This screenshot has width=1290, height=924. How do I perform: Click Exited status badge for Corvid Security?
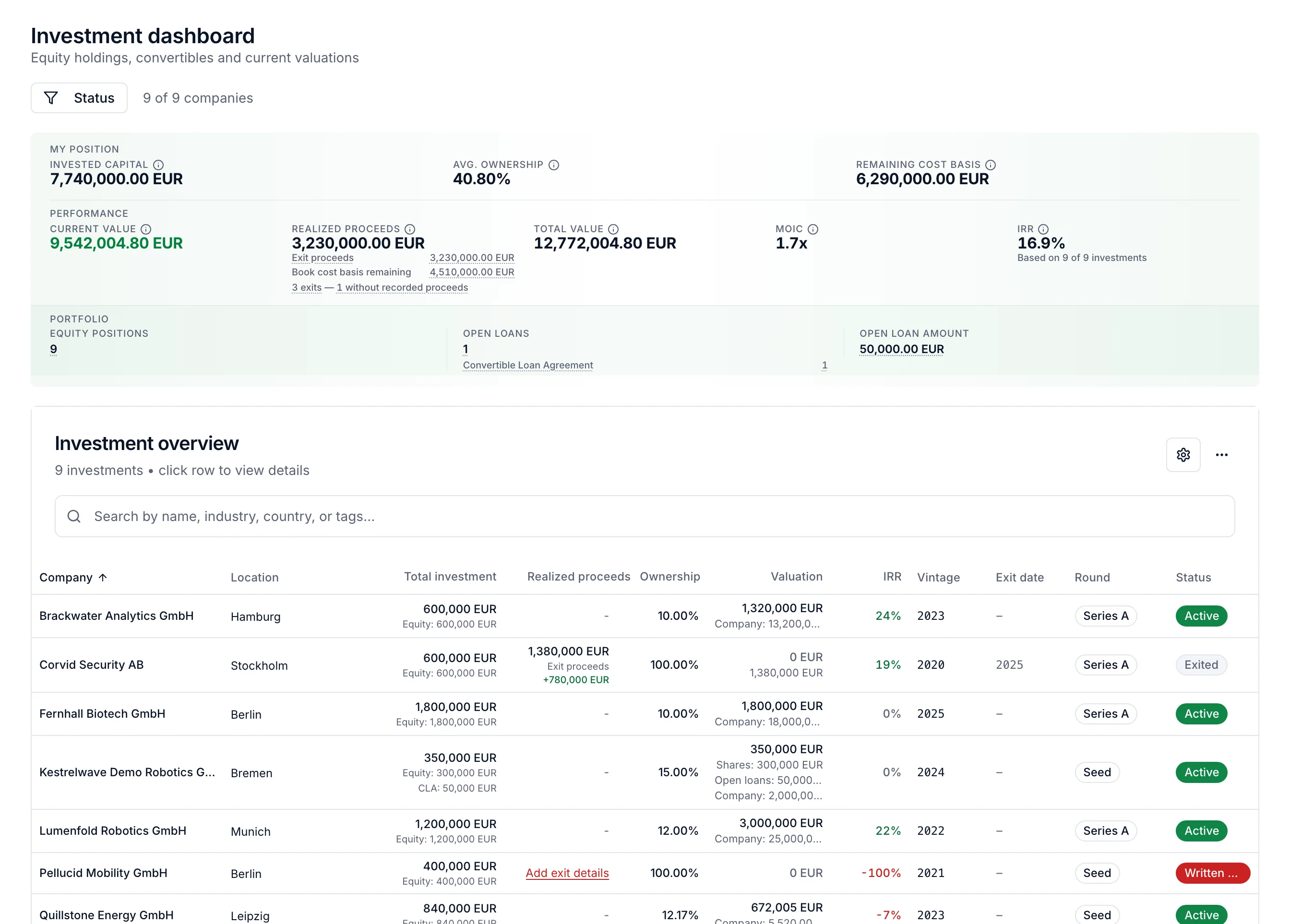coord(1201,665)
